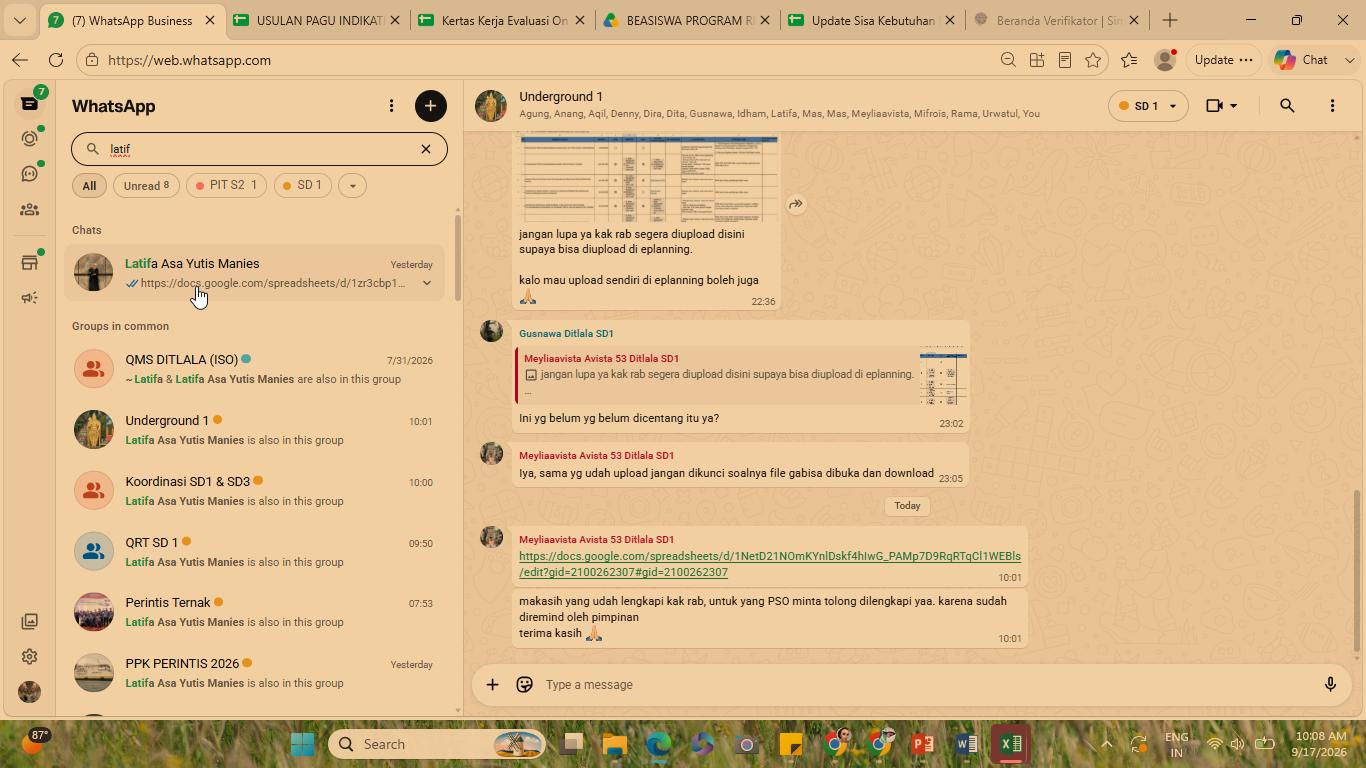This screenshot has height=768, width=1366.
Task: Clear the search text field
Action: tap(426, 149)
